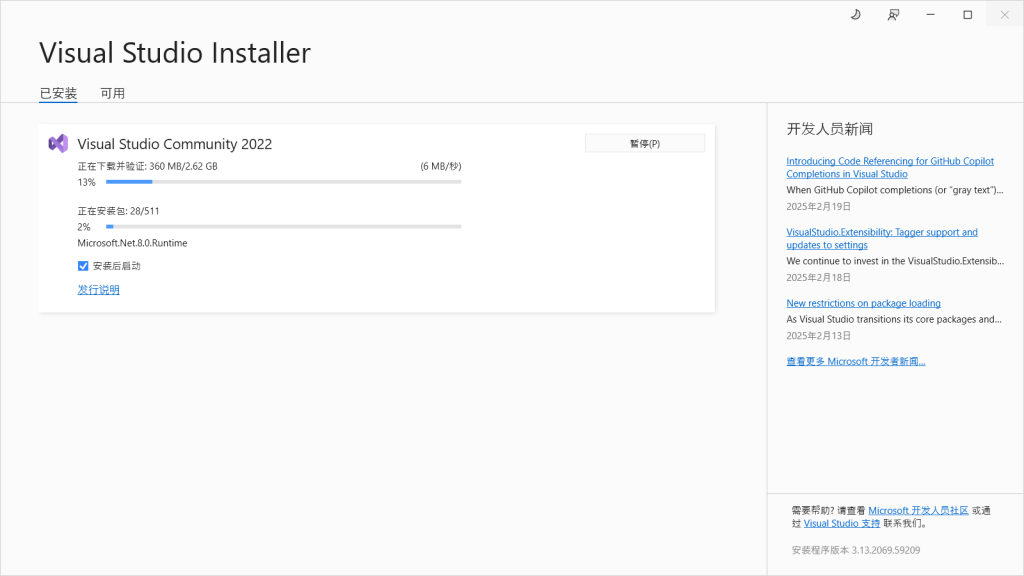Maximize the installer window
Screen dimensions: 1024x576
[967, 14]
